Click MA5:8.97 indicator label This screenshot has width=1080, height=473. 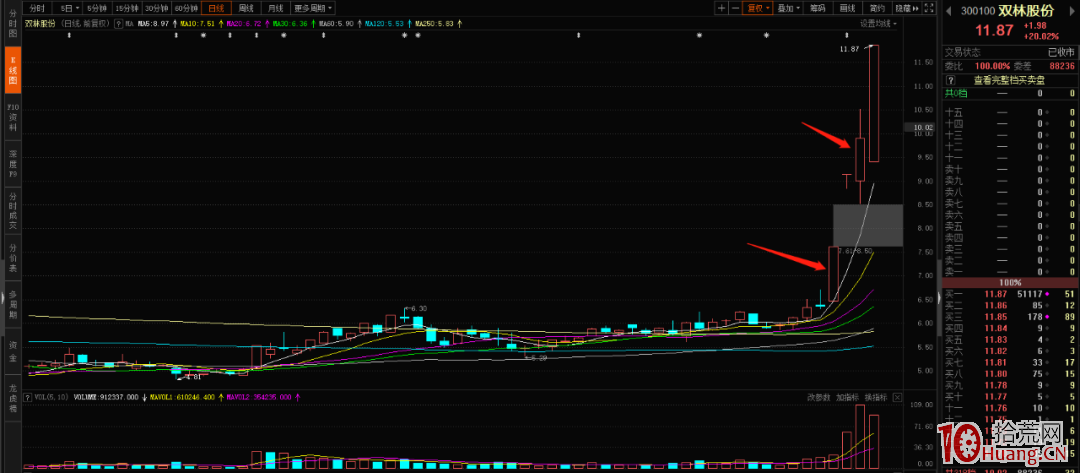click(x=153, y=23)
